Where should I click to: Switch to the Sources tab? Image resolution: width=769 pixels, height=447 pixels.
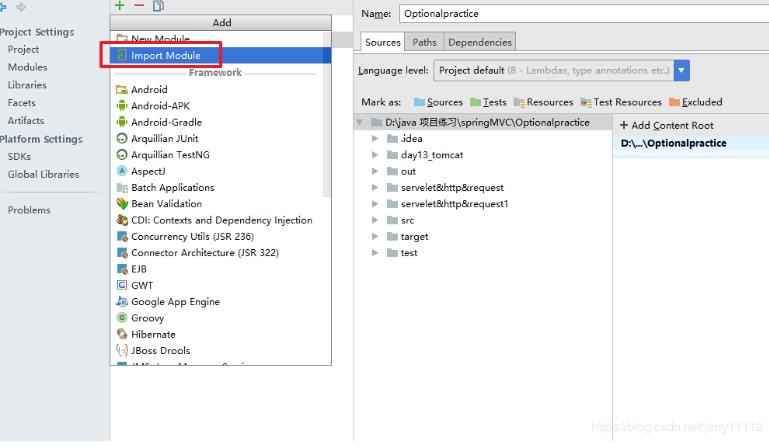pos(383,42)
